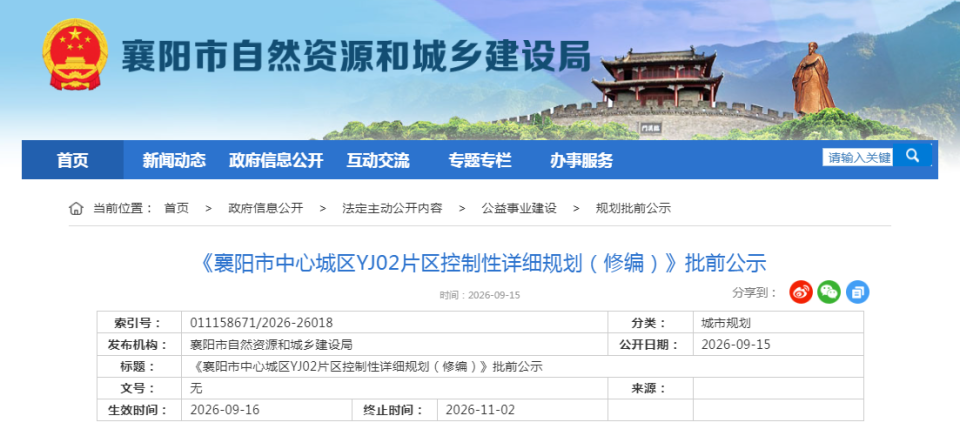Go to 政府信息公开 breadcrumb link

266,209
